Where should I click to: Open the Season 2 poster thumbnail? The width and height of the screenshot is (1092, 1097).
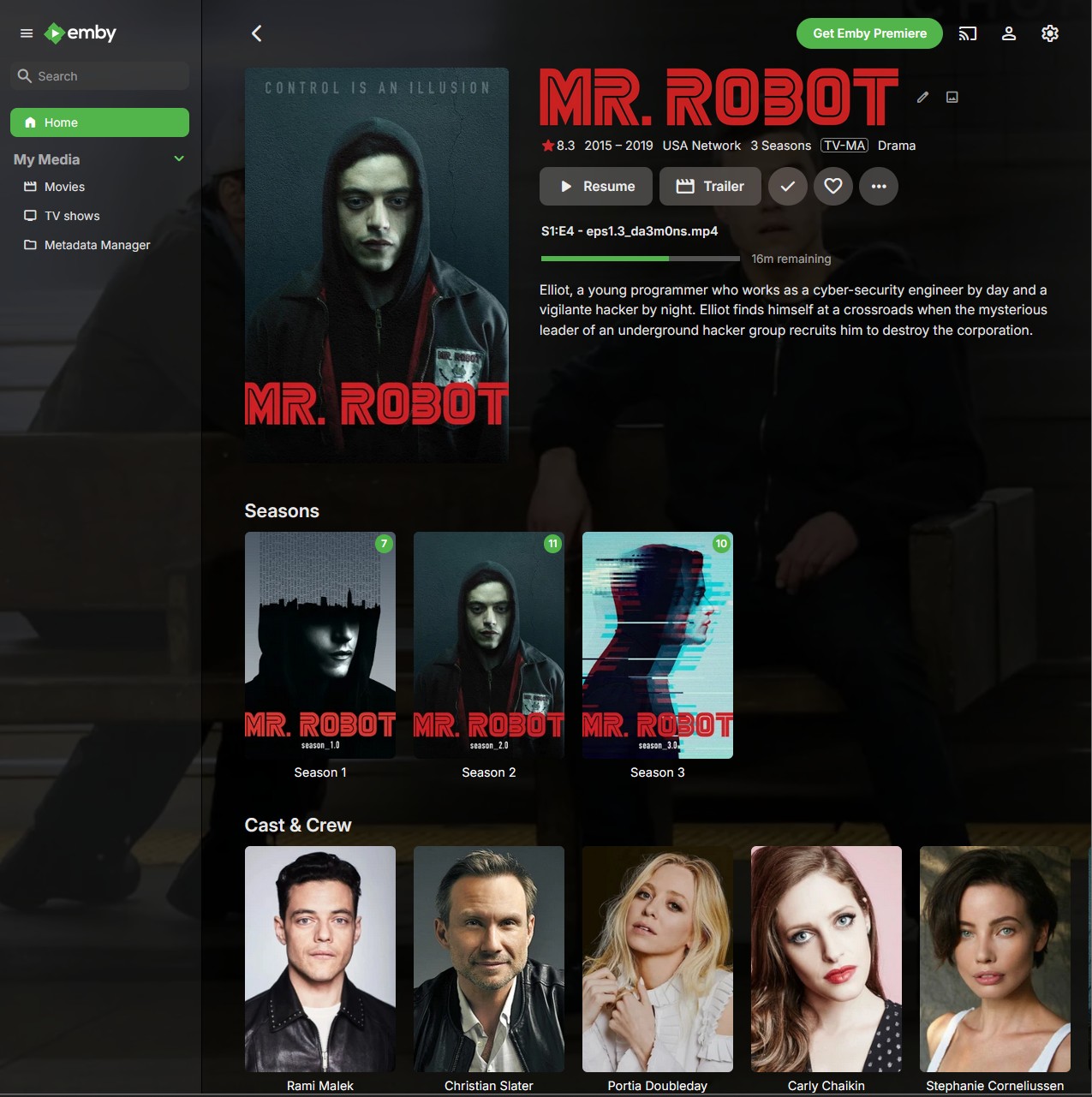click(x=489, y=645)
